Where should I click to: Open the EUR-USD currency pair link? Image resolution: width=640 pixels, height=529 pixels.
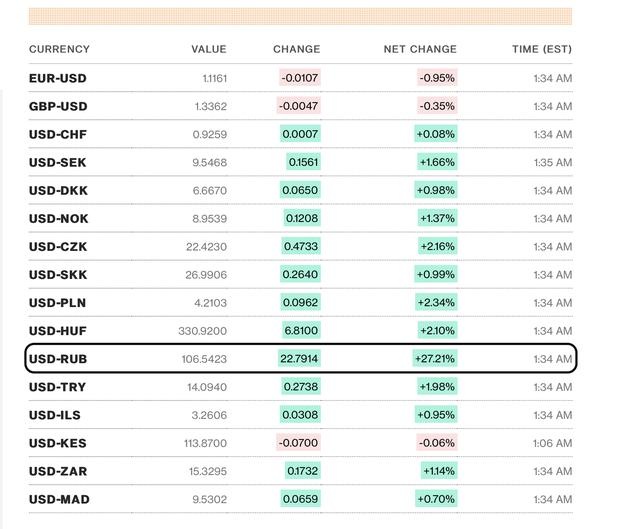[58, 78]
